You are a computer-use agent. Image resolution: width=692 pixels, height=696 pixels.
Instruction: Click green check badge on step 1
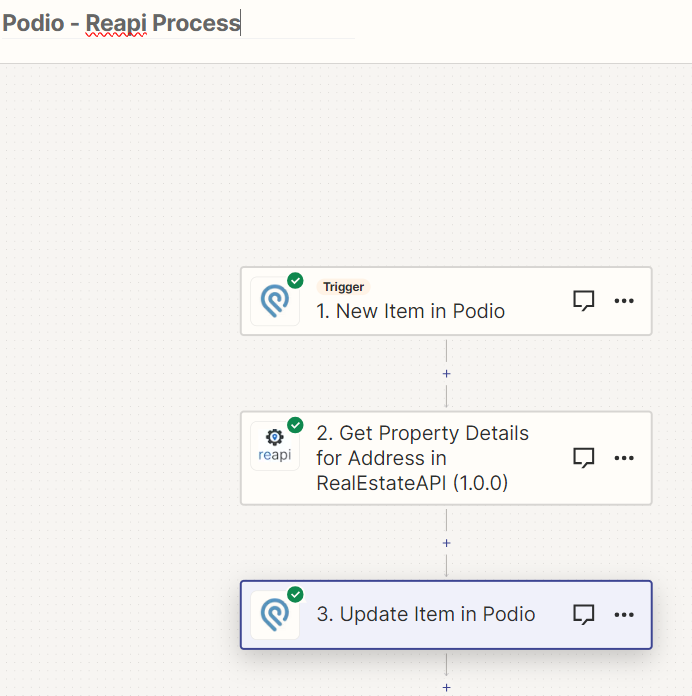point(295,281)
